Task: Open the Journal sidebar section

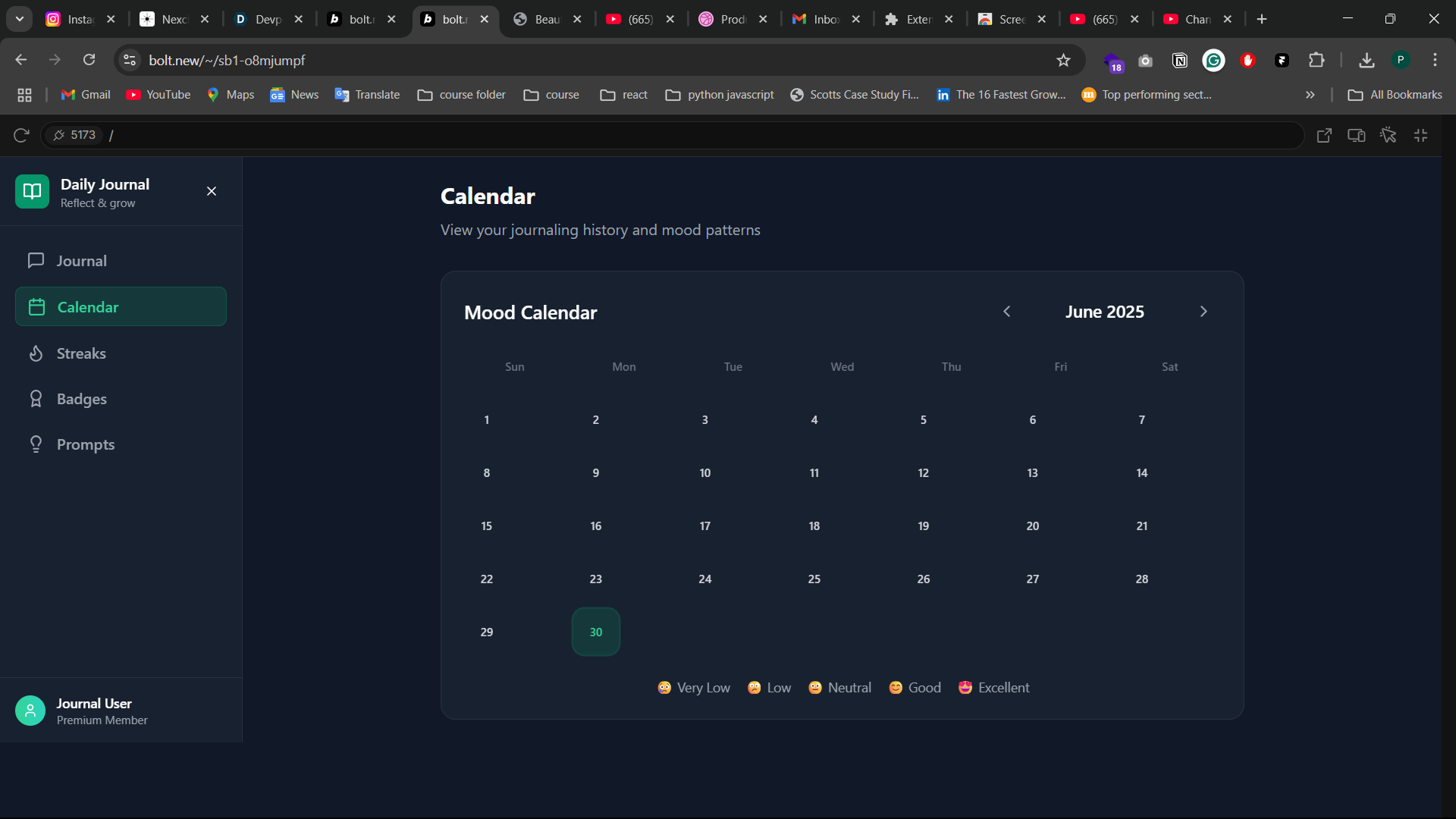Action: click(x=81, y=261)
